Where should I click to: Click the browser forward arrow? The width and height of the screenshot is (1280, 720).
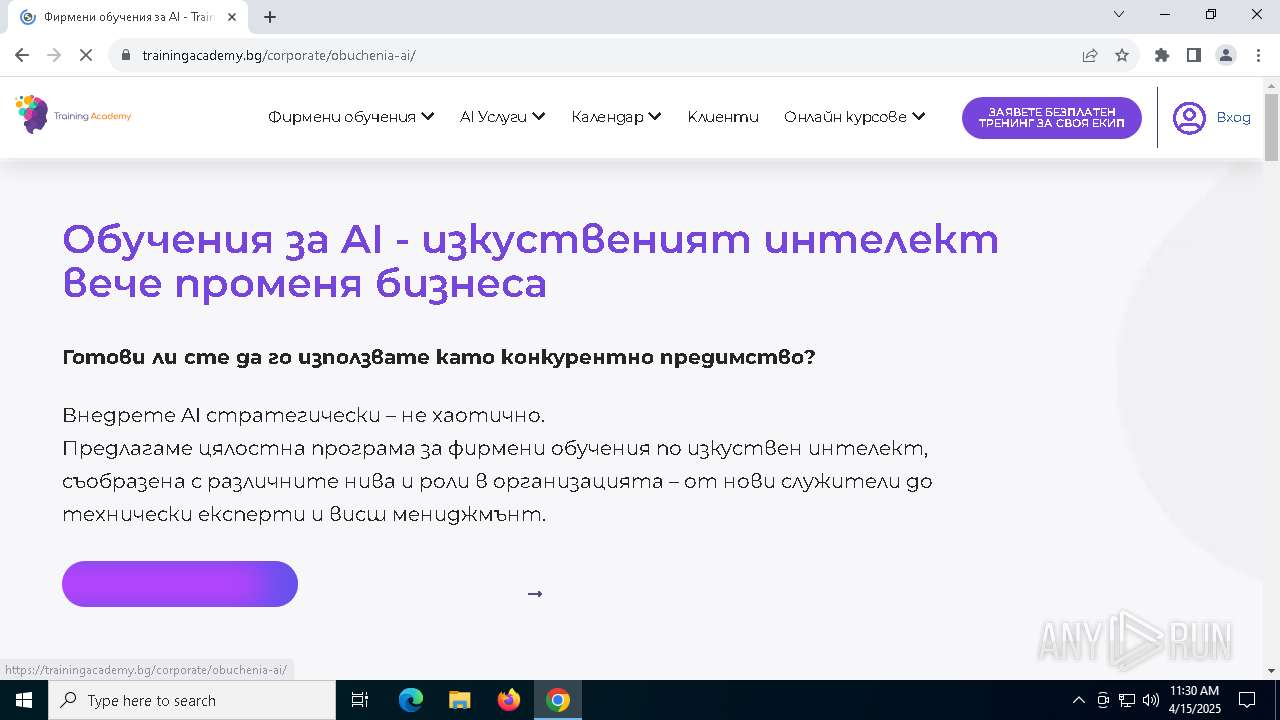[54, 55]
